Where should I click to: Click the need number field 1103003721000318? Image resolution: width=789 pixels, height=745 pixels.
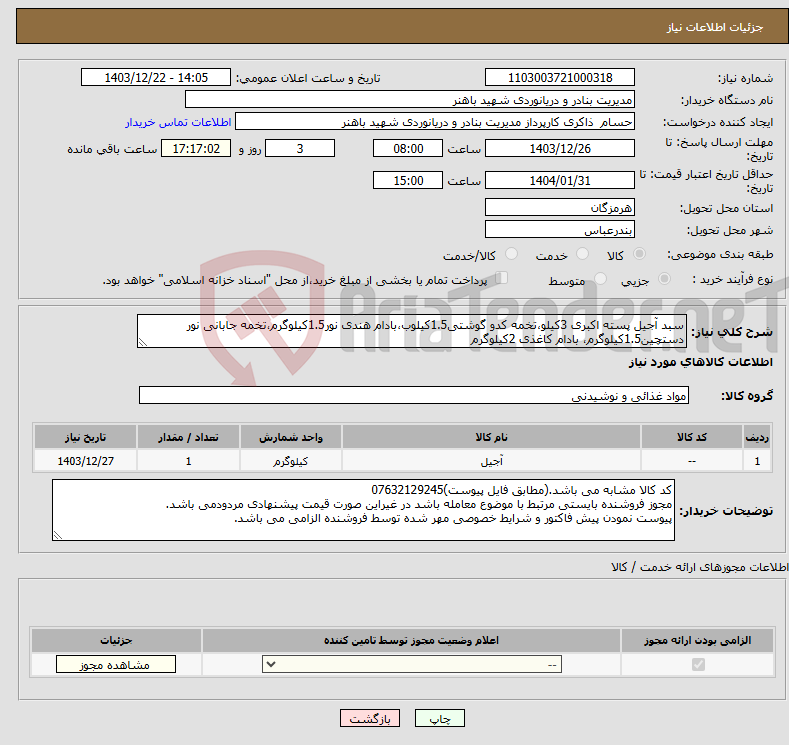560,77
